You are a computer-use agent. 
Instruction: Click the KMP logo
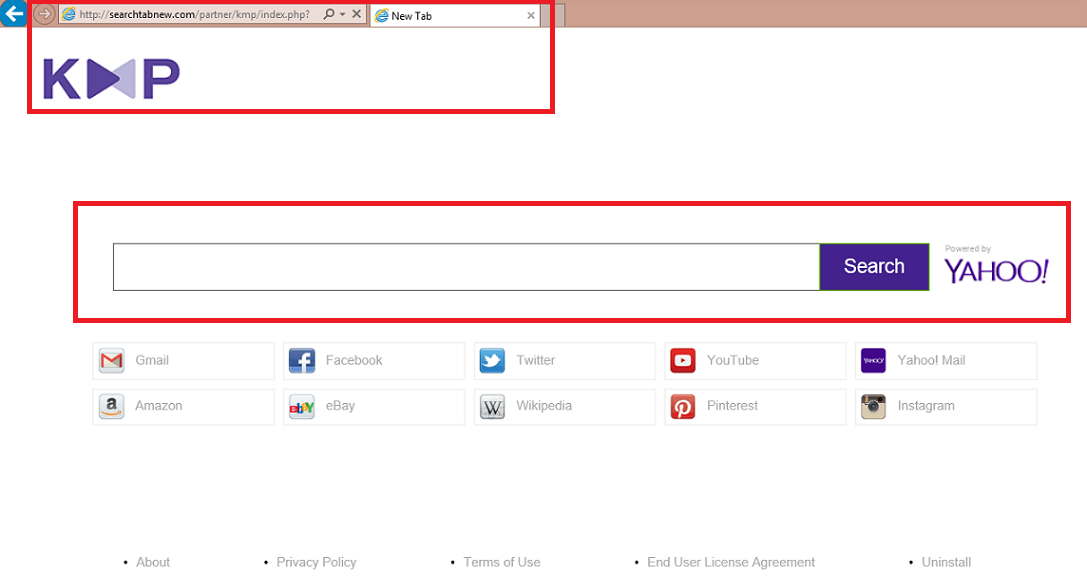(x=112, y=79)
